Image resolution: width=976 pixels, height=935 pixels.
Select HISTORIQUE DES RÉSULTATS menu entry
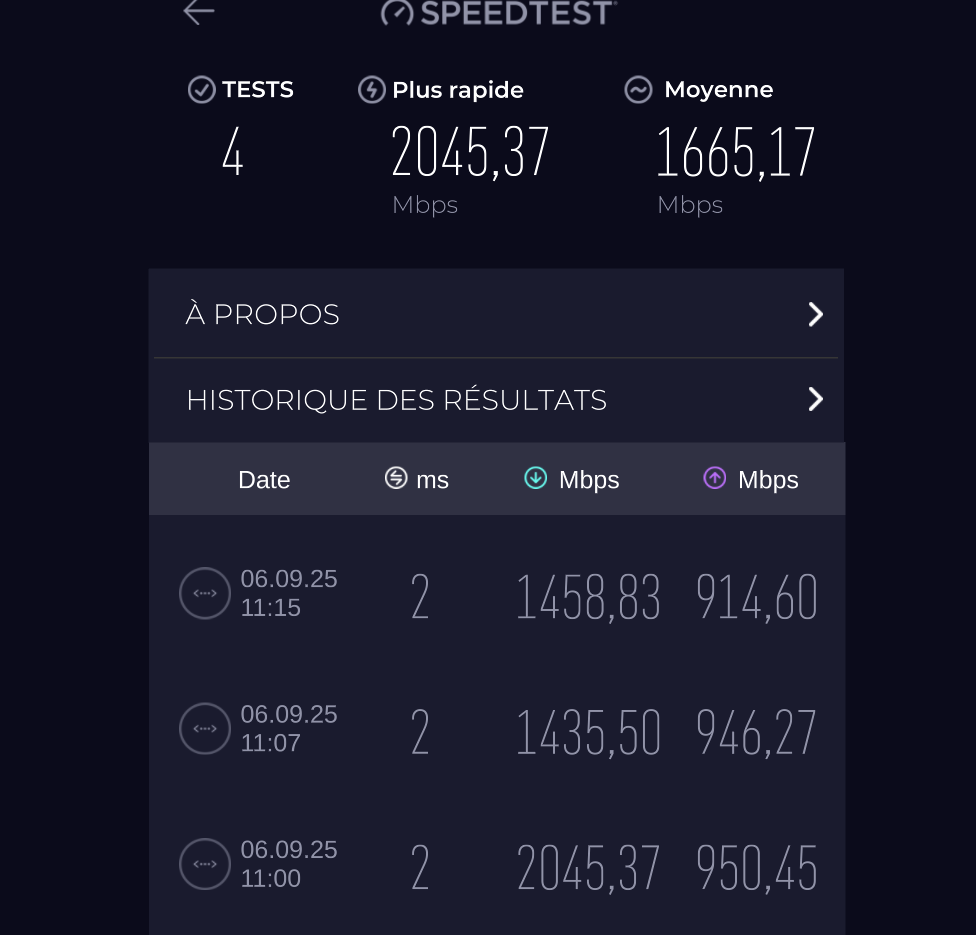pos(396,400)
